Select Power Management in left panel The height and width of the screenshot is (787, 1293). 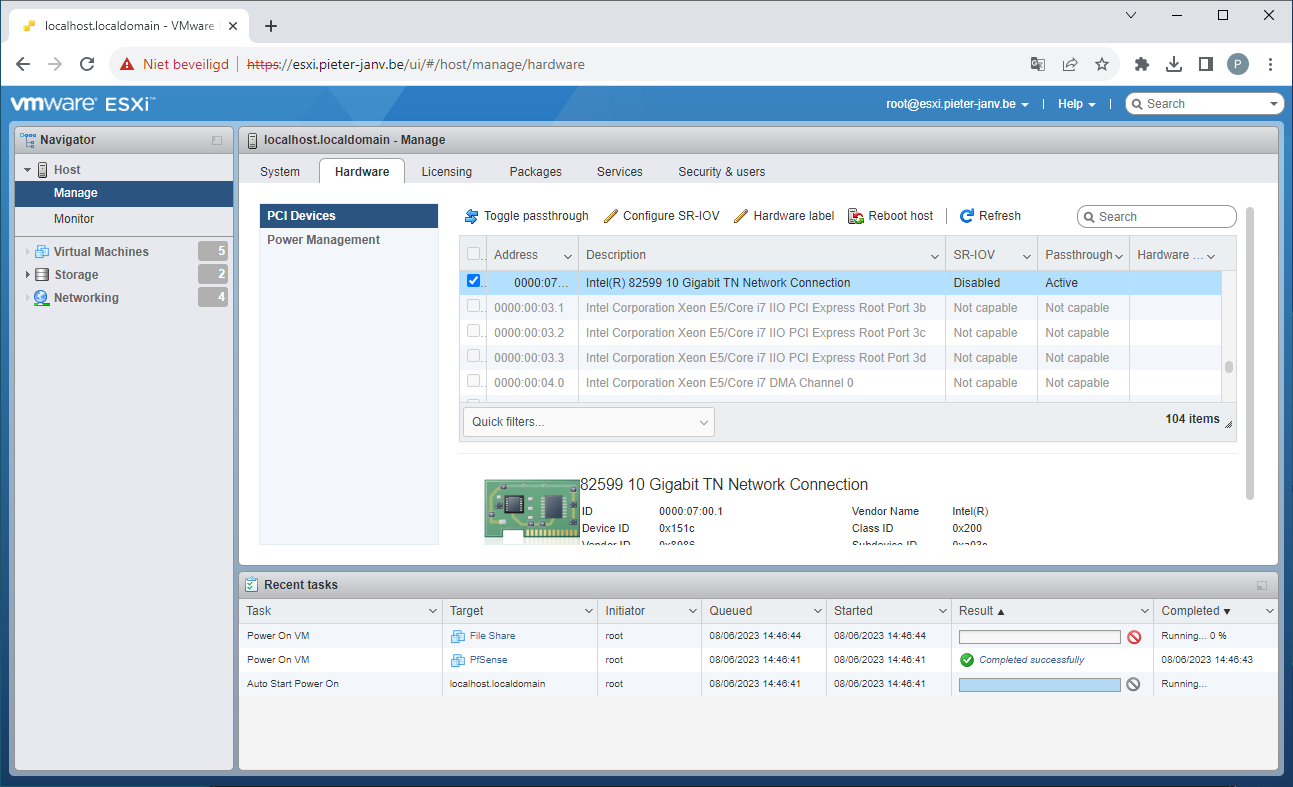[322, 239]
